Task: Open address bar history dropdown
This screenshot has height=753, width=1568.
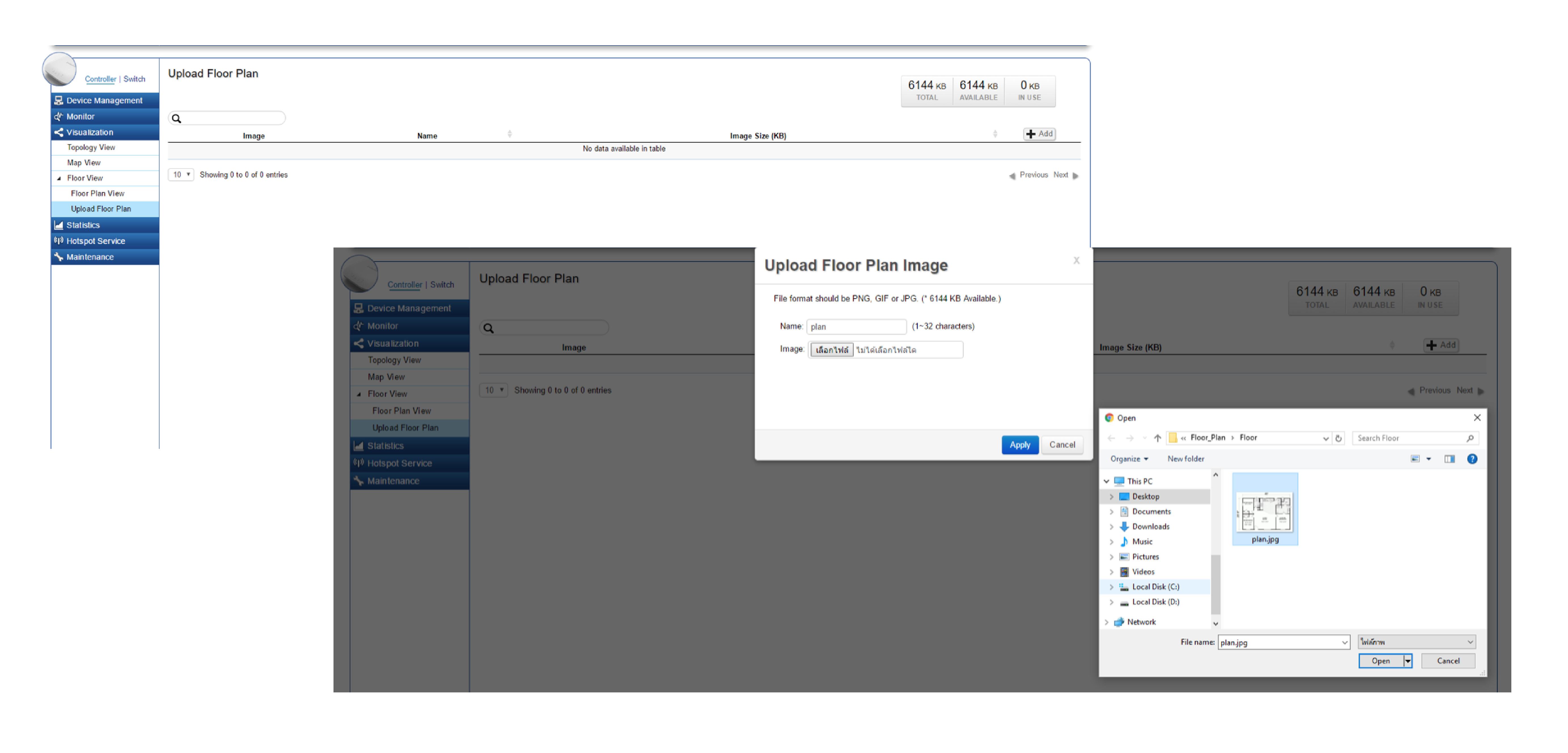Action: click(1325, 439)
